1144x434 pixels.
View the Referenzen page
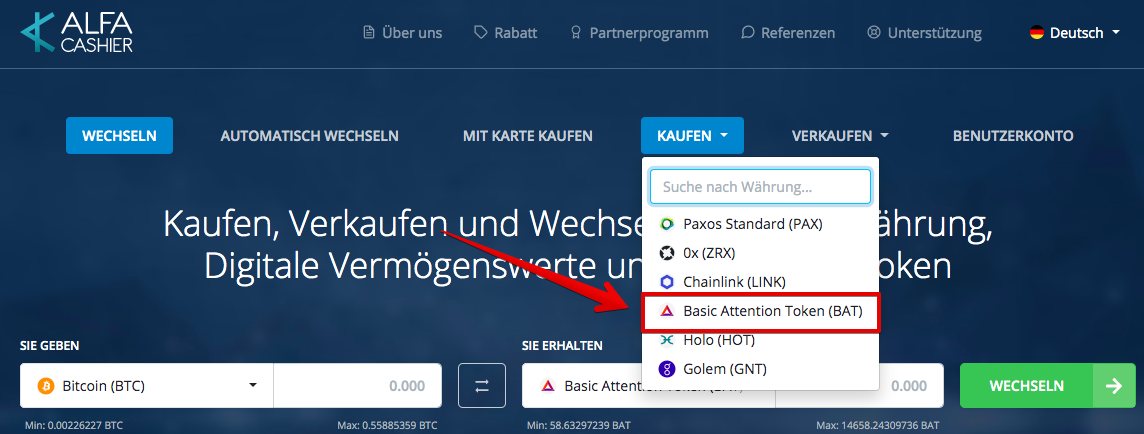[788, 33]
